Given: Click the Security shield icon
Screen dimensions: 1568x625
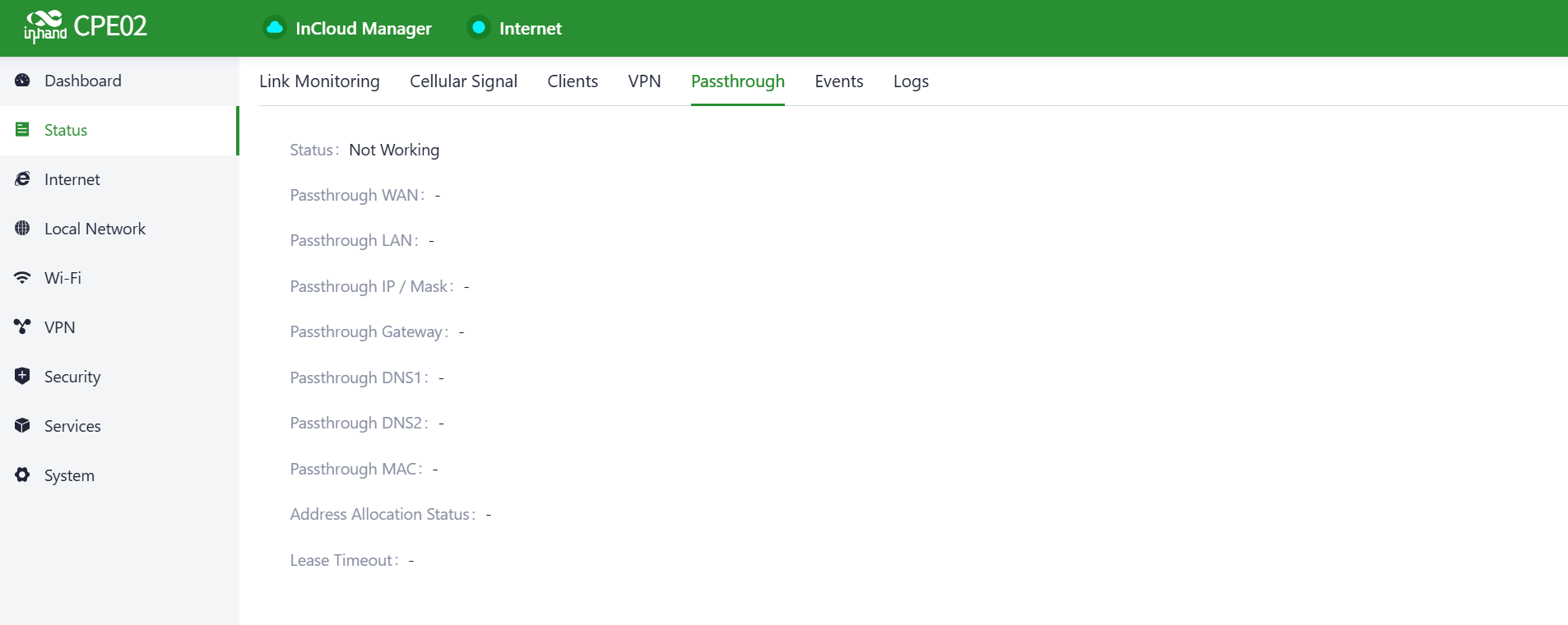Looking at the screenshot, I should pos(23,377).
